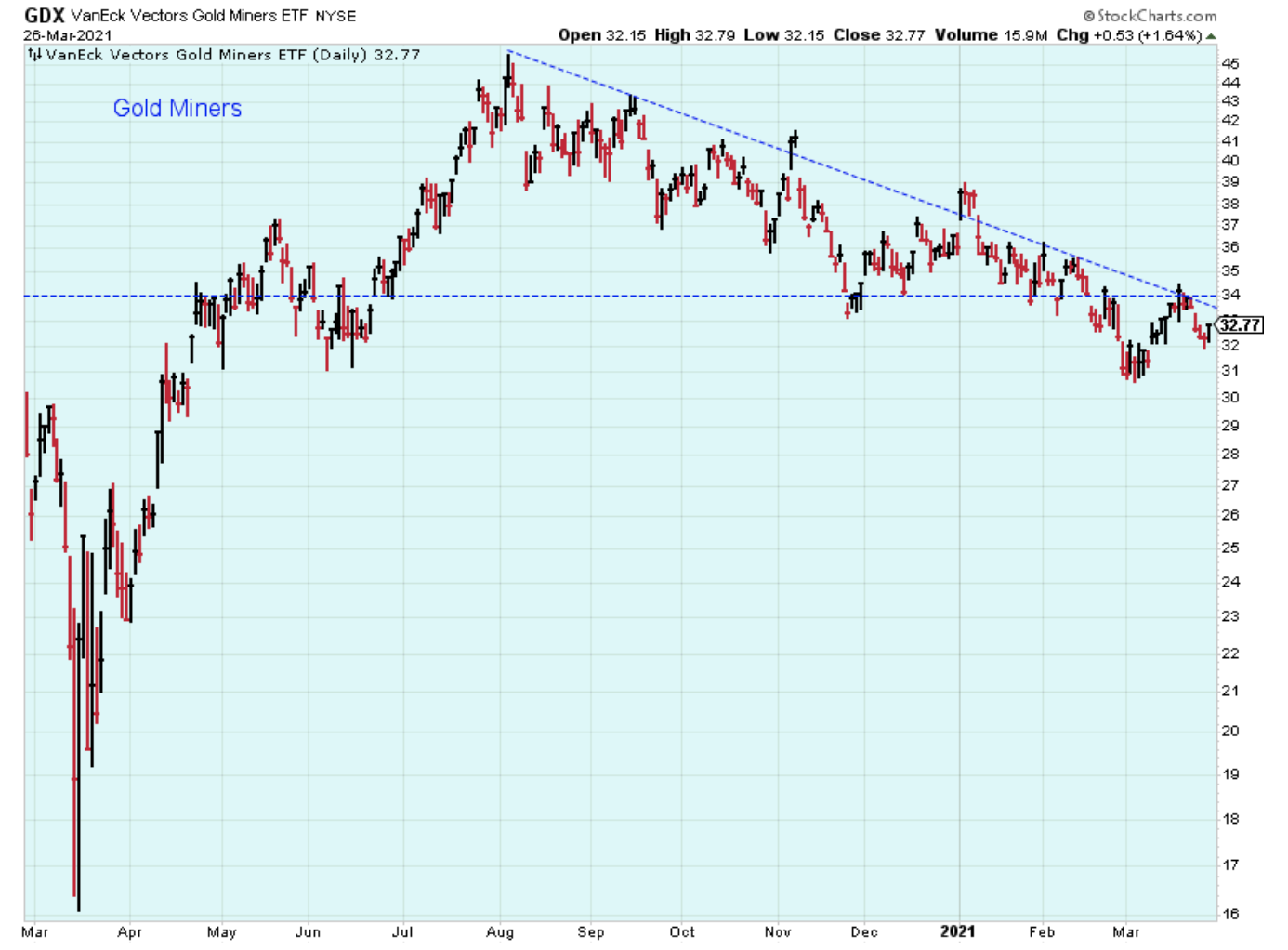Click the 38 price axis label

click(1230, 204)
